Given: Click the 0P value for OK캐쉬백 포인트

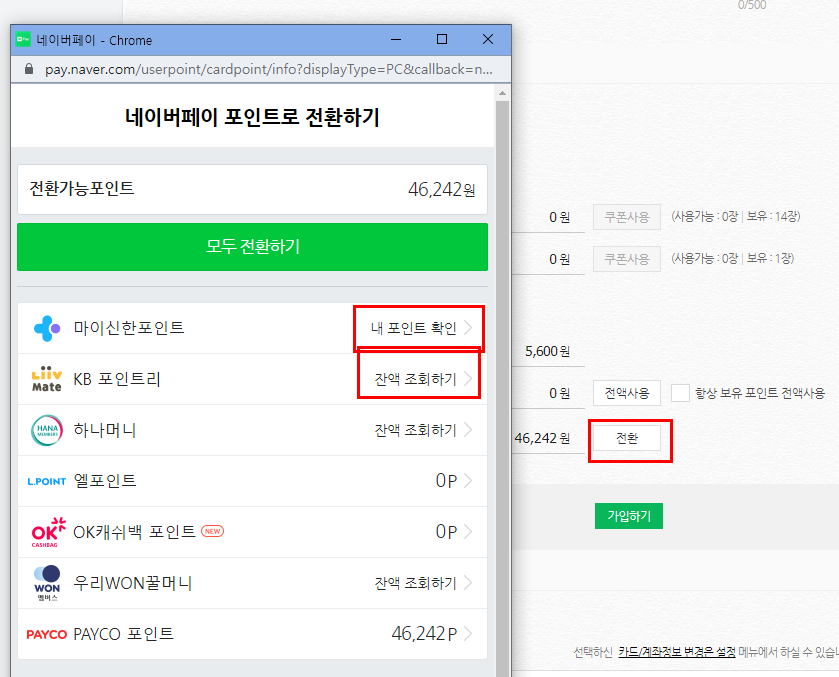Looking at the screenshot, I should [446, 531].
